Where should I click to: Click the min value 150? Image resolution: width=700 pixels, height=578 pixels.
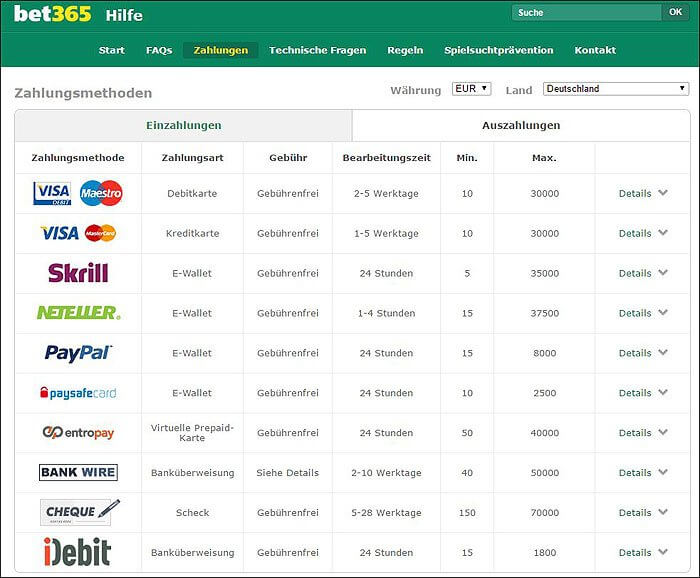467,512
